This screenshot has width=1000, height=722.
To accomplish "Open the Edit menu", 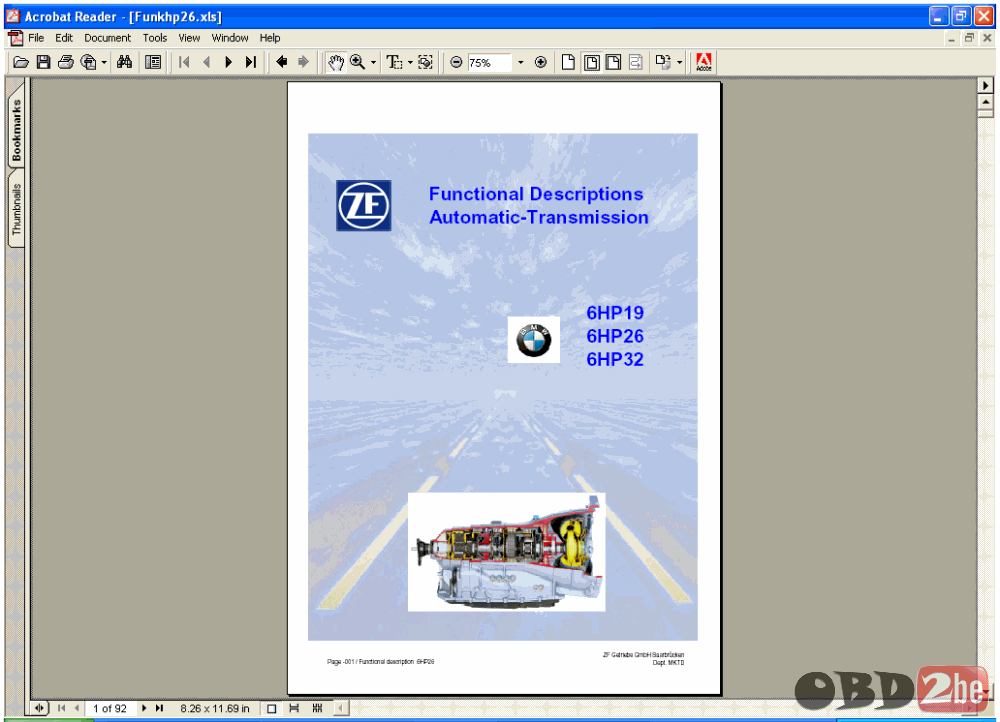I will pyautogui.click(x=64, y=38).
